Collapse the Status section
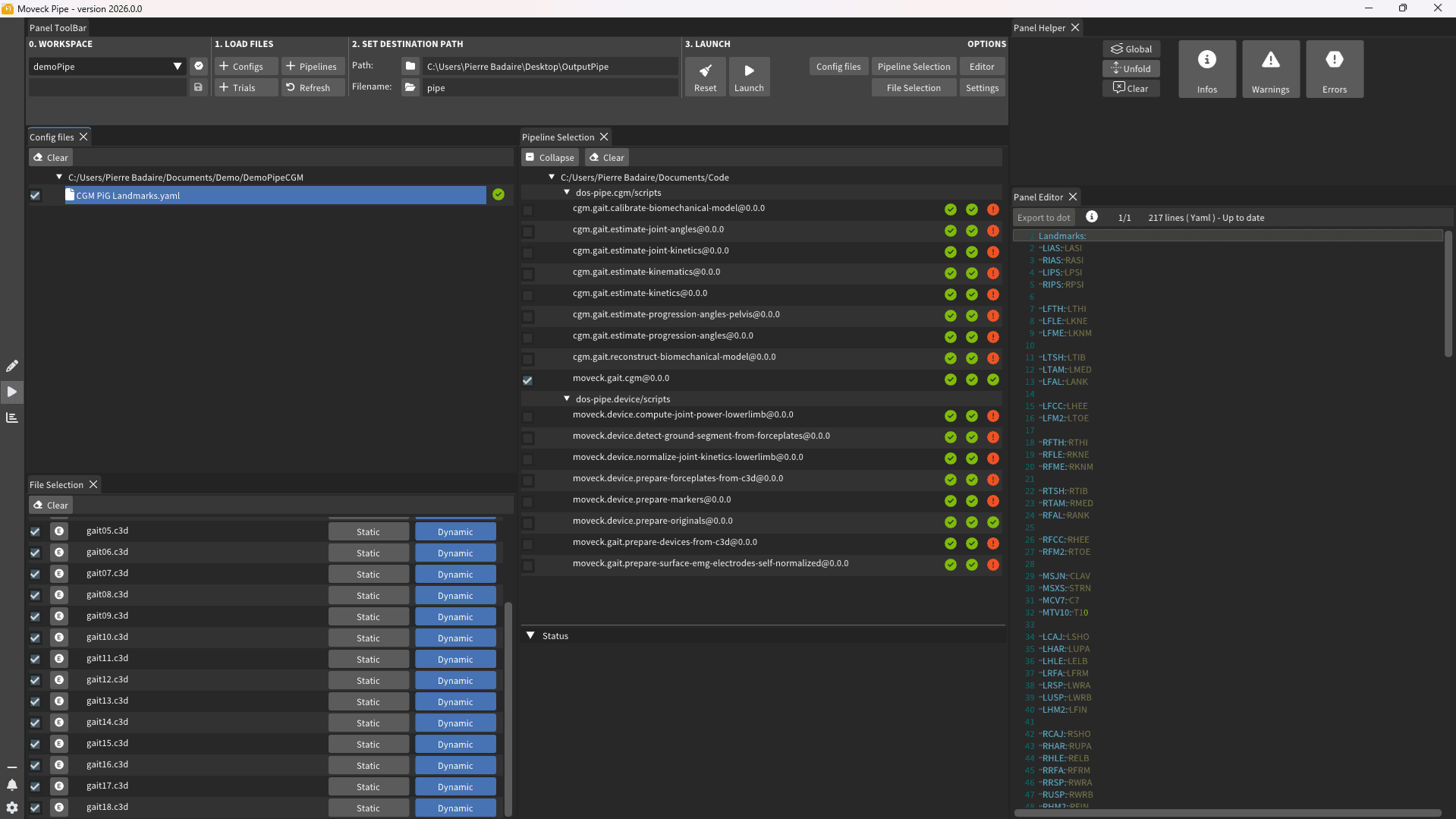1456x819 pixels. pyautogui.click(x=530, y=635)
